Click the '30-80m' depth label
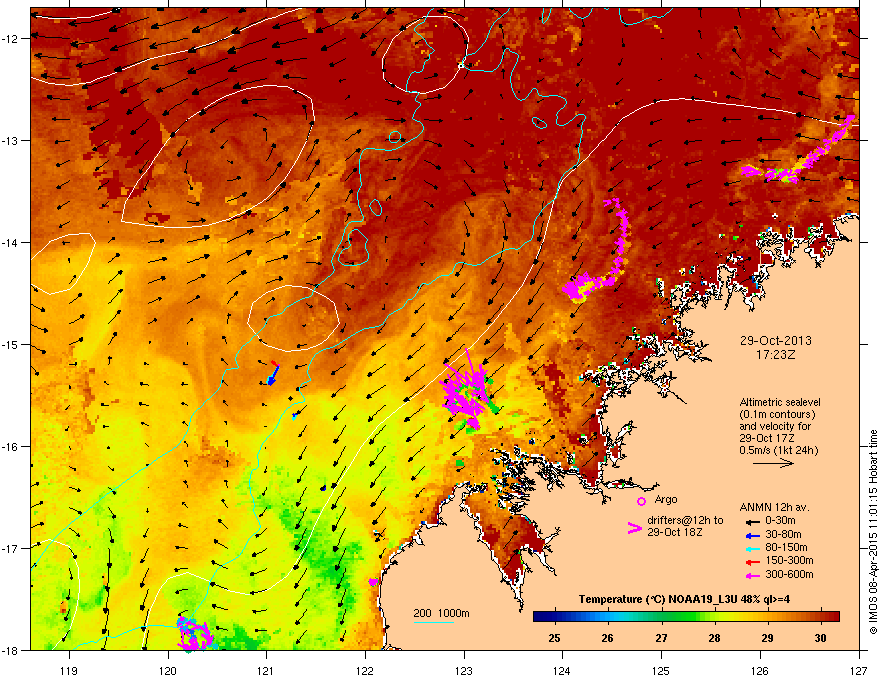 click(783, 535)
